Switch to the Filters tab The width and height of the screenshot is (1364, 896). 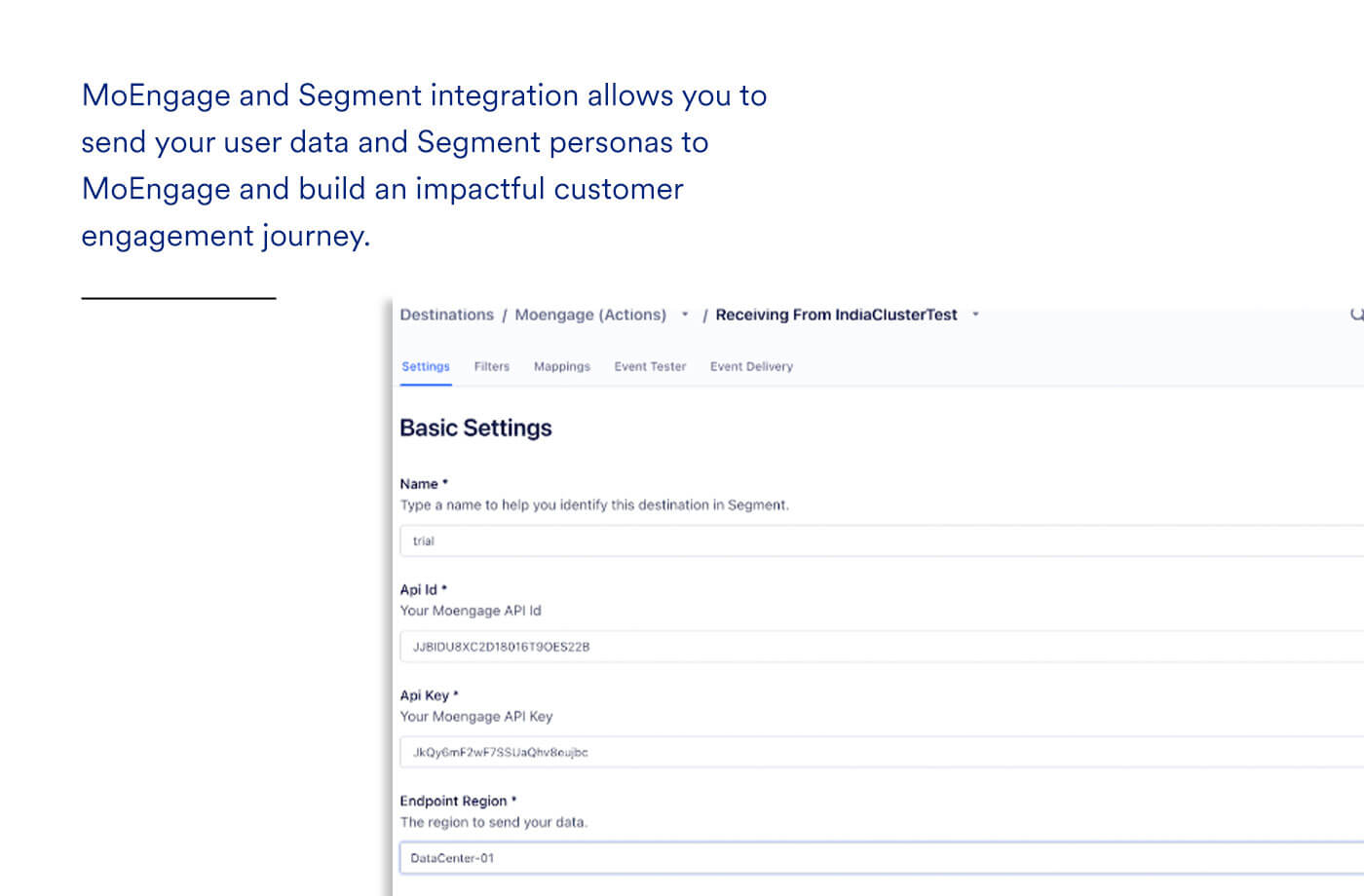pyautogui.click(x=492, y=366)
